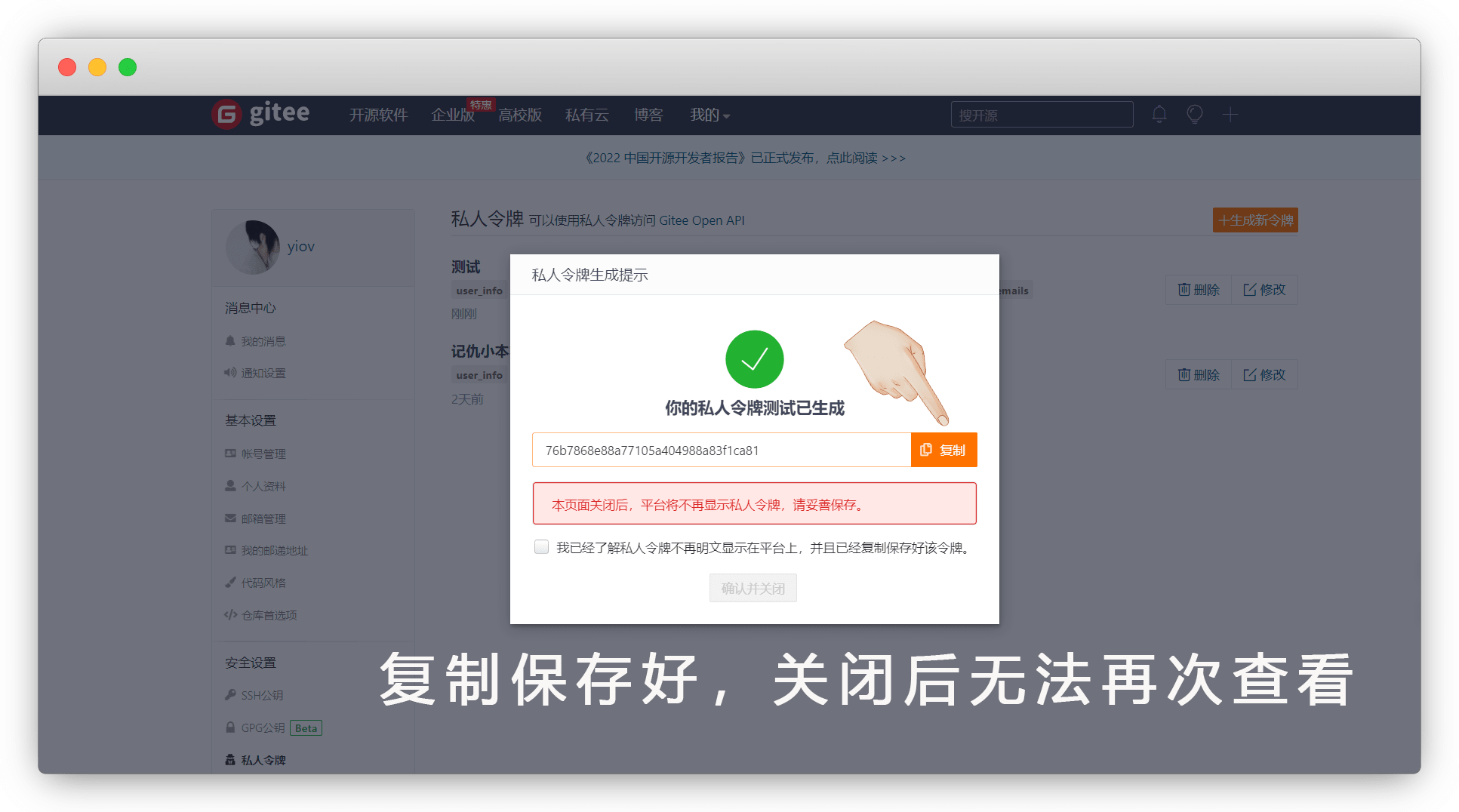Click the 确认并关闭 button

753,589
